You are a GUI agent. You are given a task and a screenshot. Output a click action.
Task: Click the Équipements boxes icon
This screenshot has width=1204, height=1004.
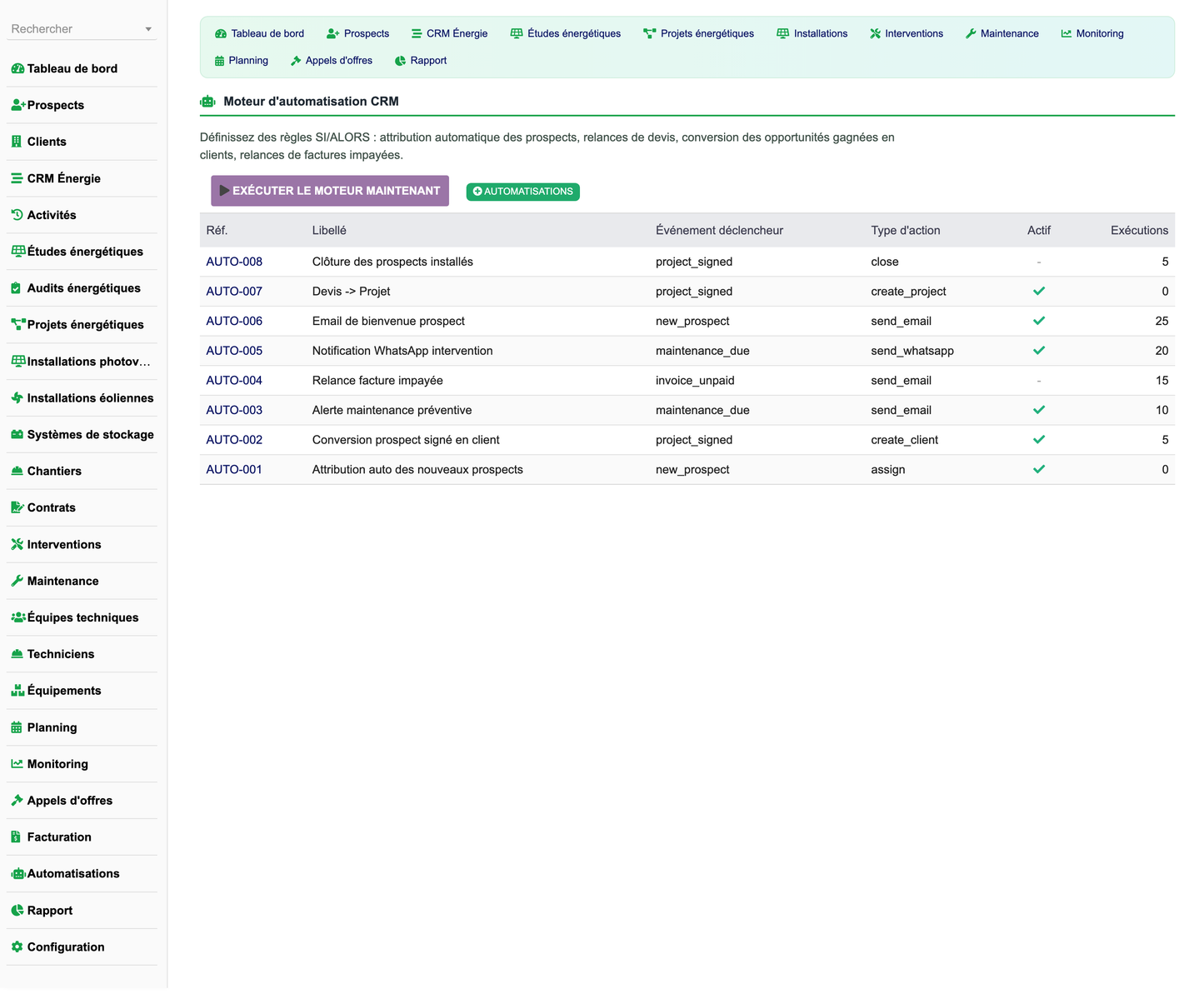tap(17, 691)
